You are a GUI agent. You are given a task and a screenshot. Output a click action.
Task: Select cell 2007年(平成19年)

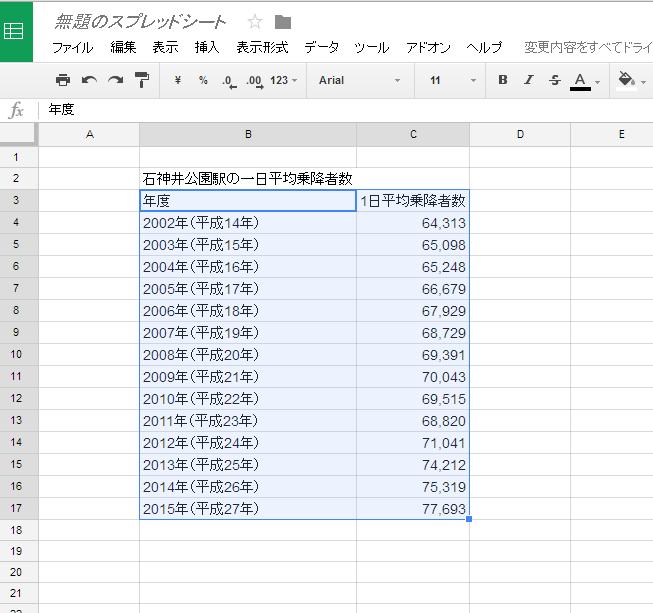pyautogui.click(x=248, y=333)
